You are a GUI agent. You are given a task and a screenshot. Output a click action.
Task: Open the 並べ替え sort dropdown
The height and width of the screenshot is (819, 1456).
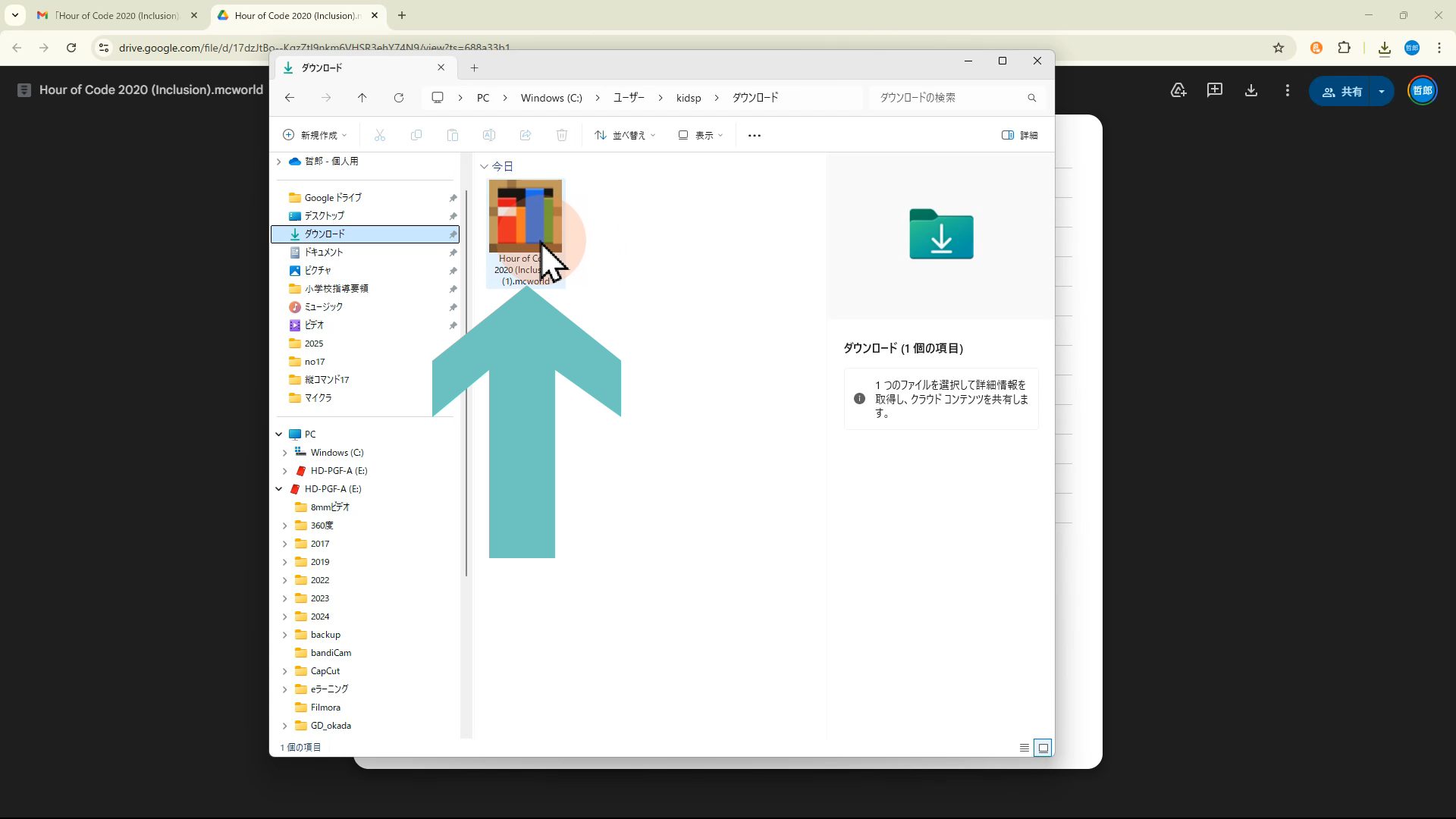coord(625,136)
